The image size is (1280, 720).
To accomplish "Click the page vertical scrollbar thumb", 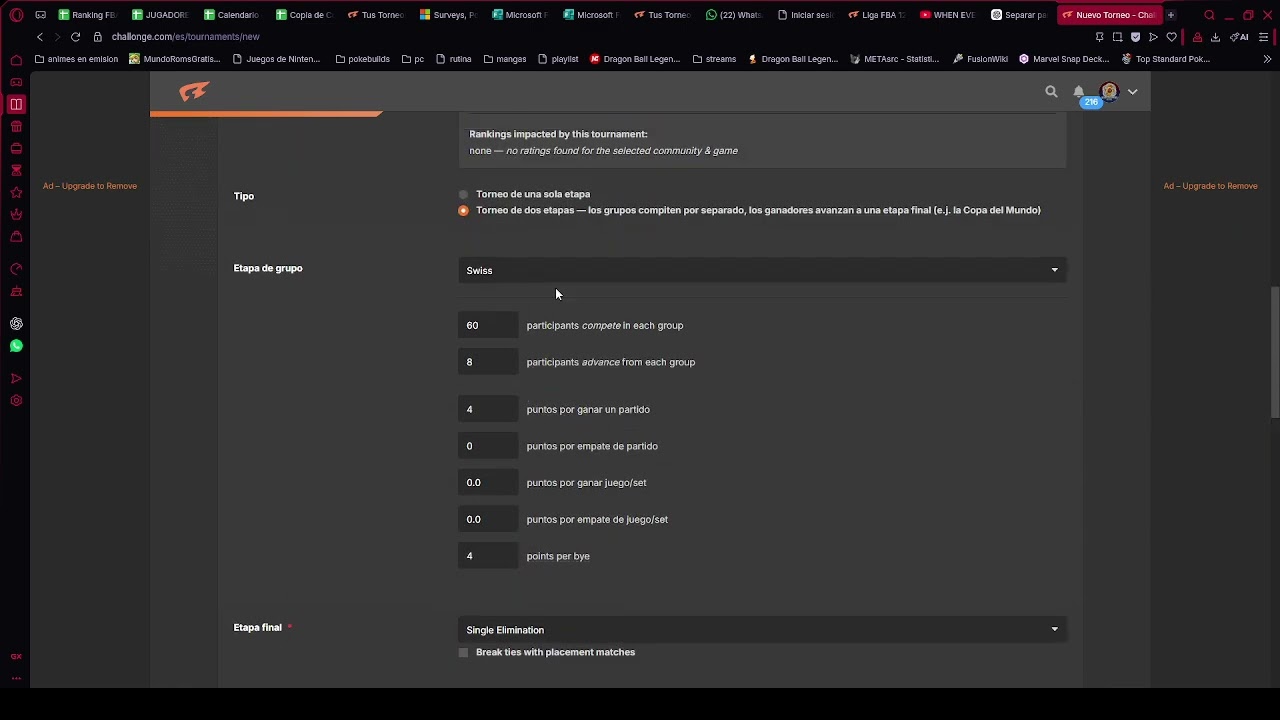I will 1274,353.
